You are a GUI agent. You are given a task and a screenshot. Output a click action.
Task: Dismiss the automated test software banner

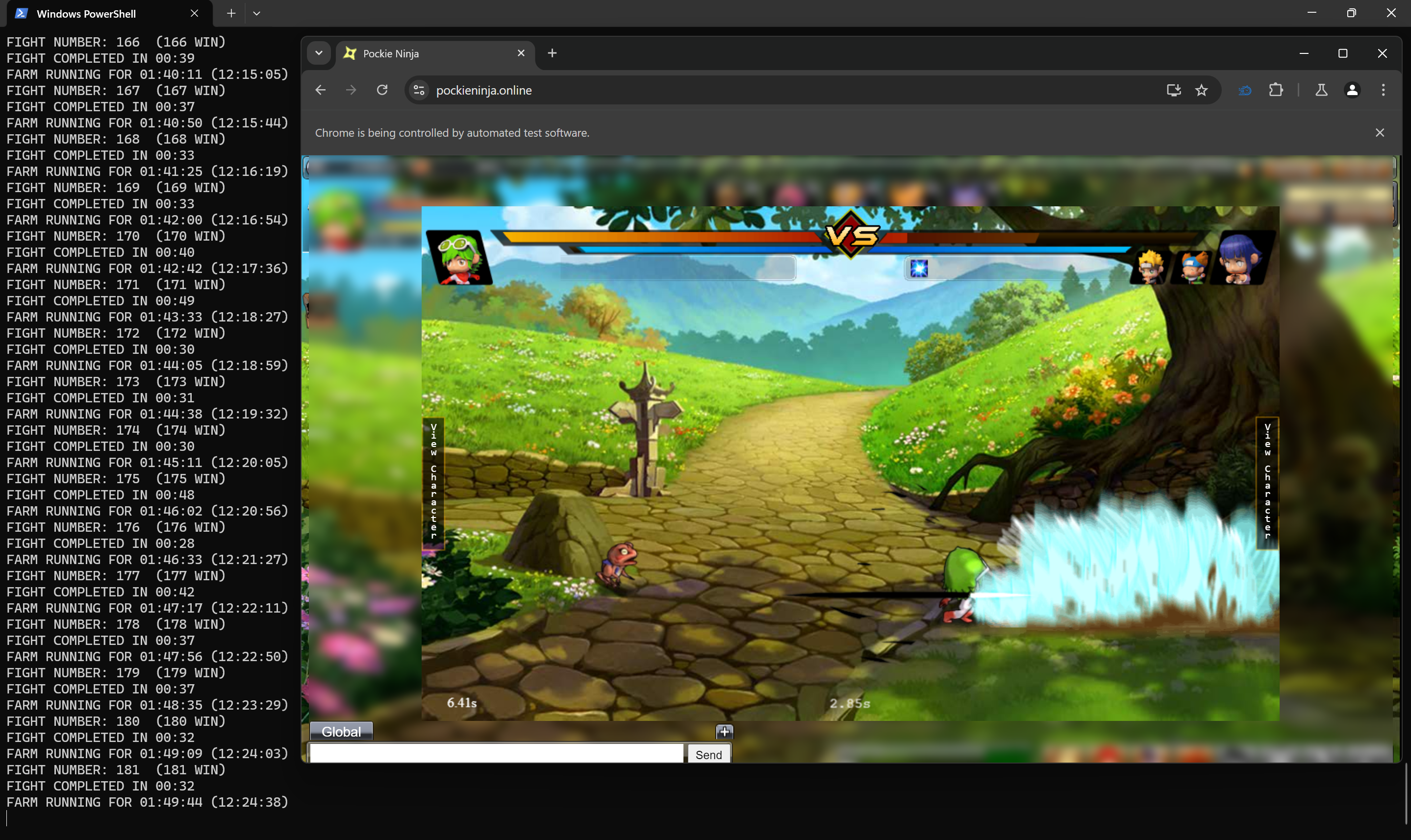(x=1380, y=132)
